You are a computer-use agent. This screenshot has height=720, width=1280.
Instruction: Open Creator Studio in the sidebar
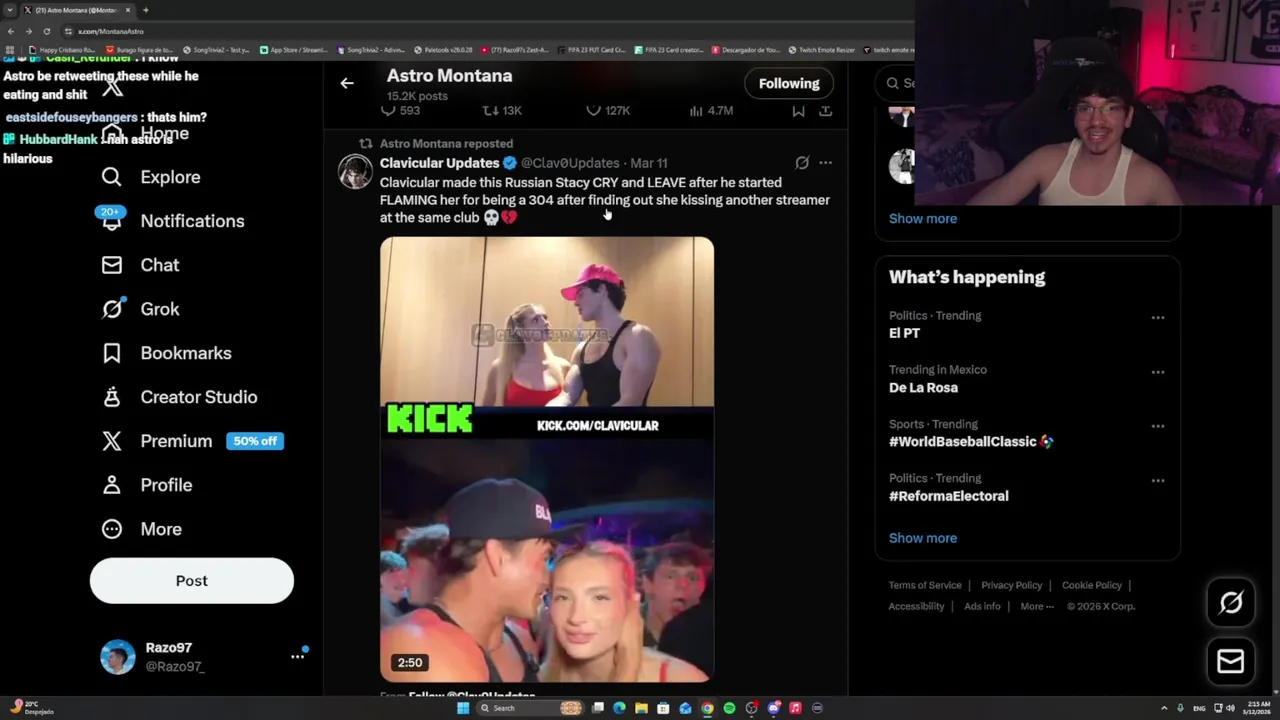pos(179,397)
